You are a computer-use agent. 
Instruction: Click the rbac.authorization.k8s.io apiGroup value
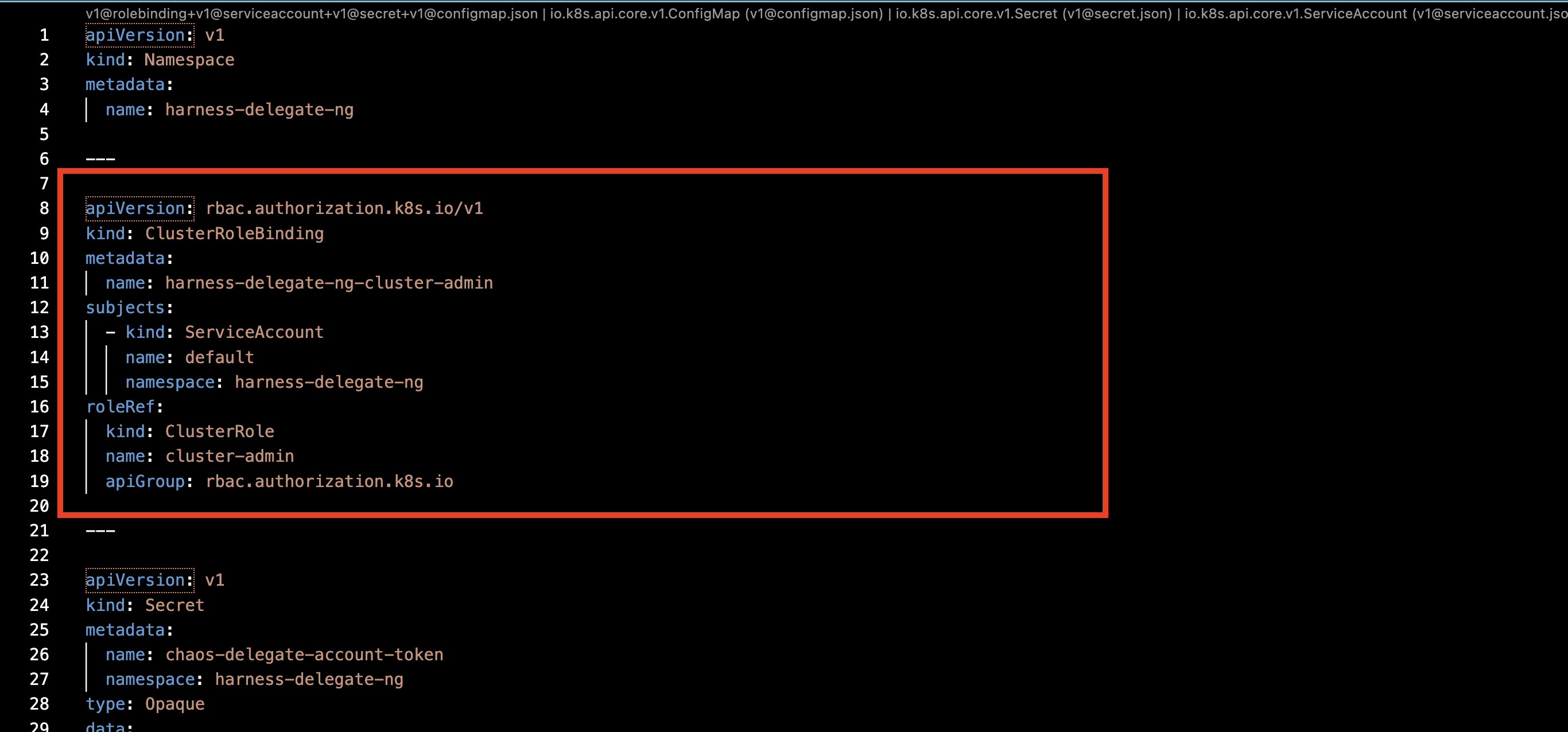[x=329, y=481]
